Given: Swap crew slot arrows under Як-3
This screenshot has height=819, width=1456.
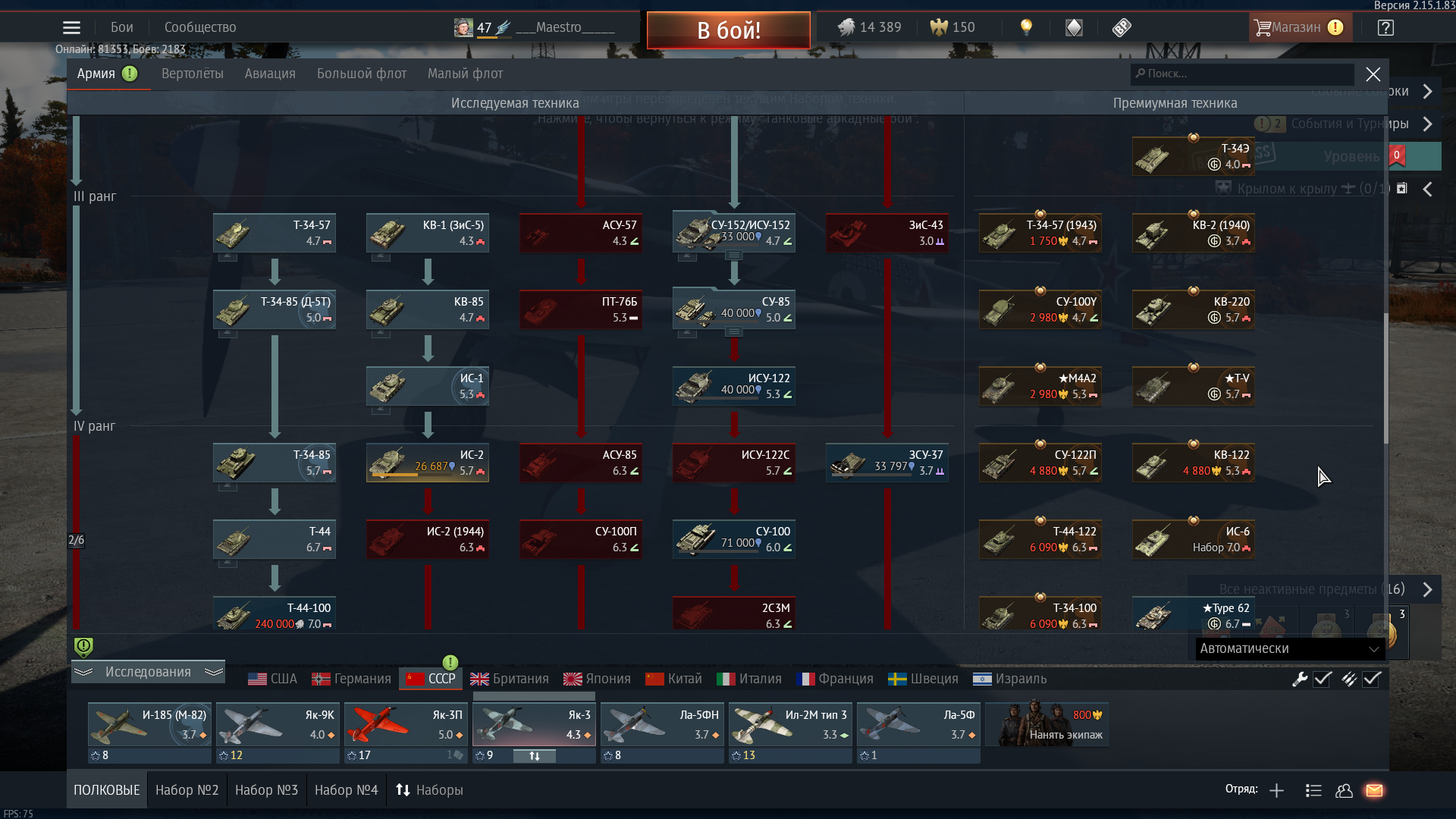Looking at the screenshot, I should [535, 756].
